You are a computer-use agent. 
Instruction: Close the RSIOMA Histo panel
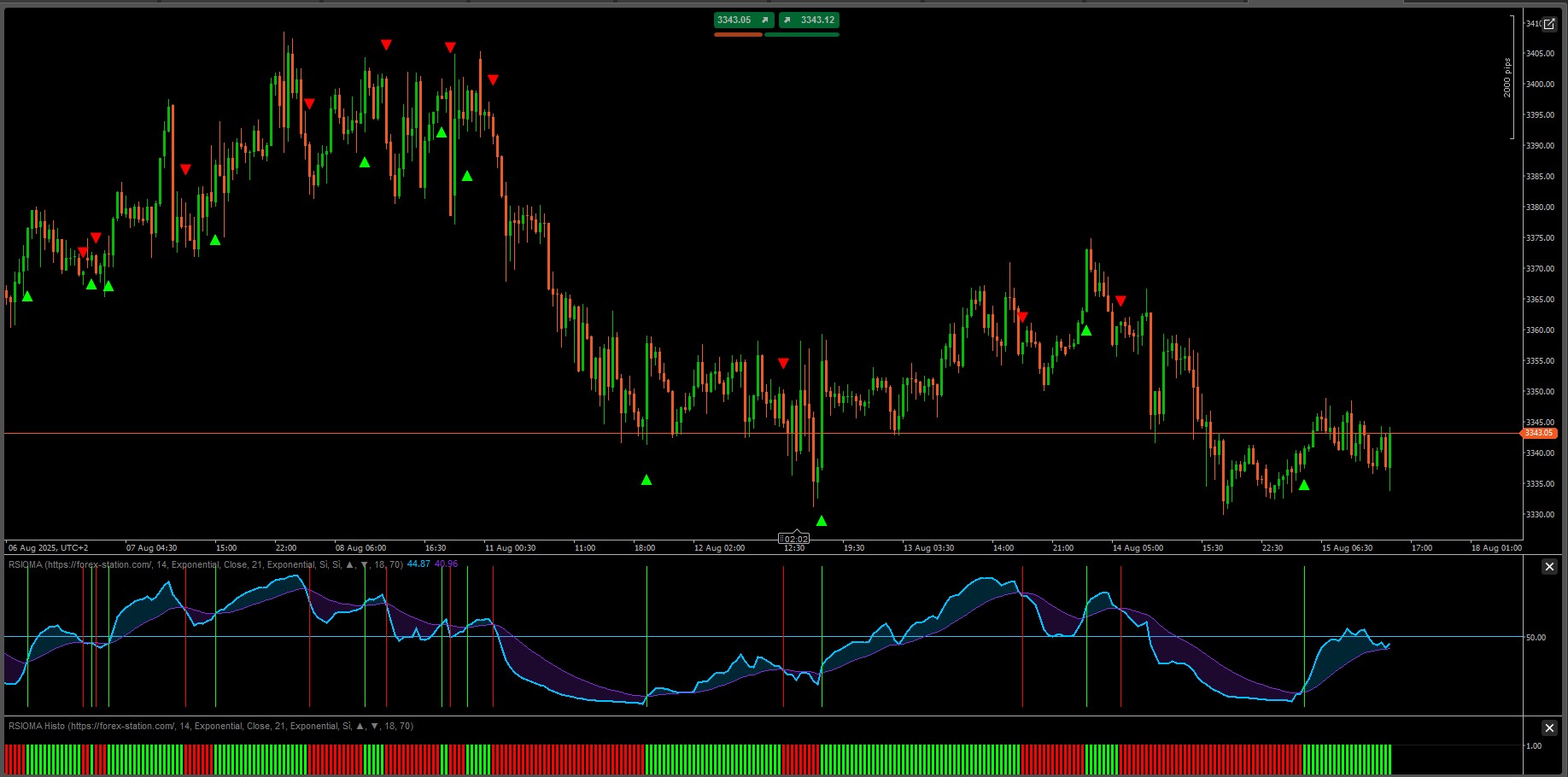tap(1549, 727)
